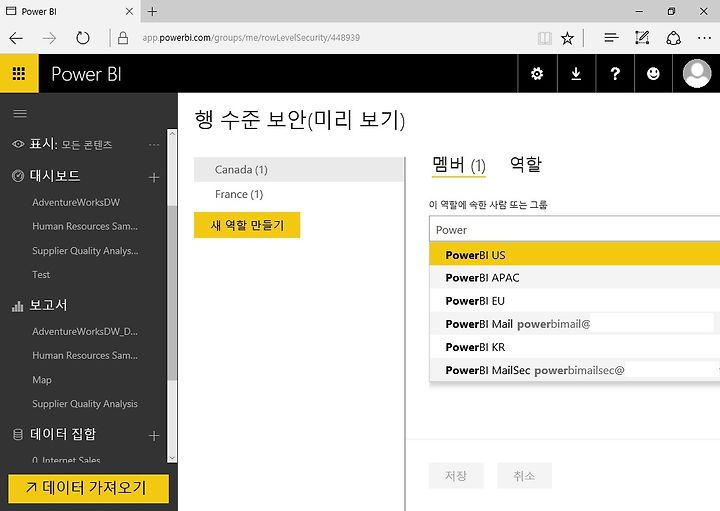Click the 데이터 집합 section heading

(x=62, y=434)
